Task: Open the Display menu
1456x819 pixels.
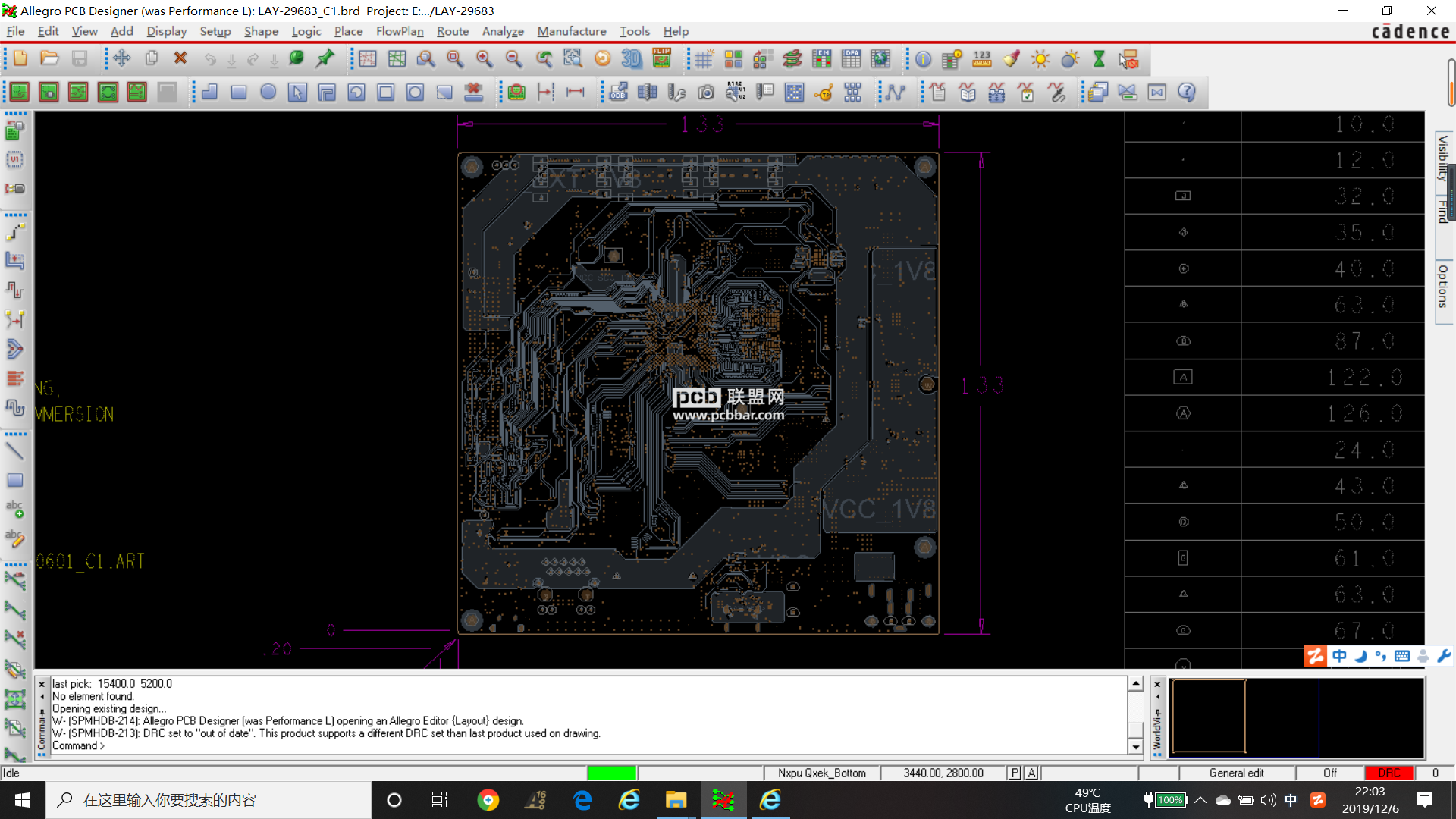Action: [166, 31]
